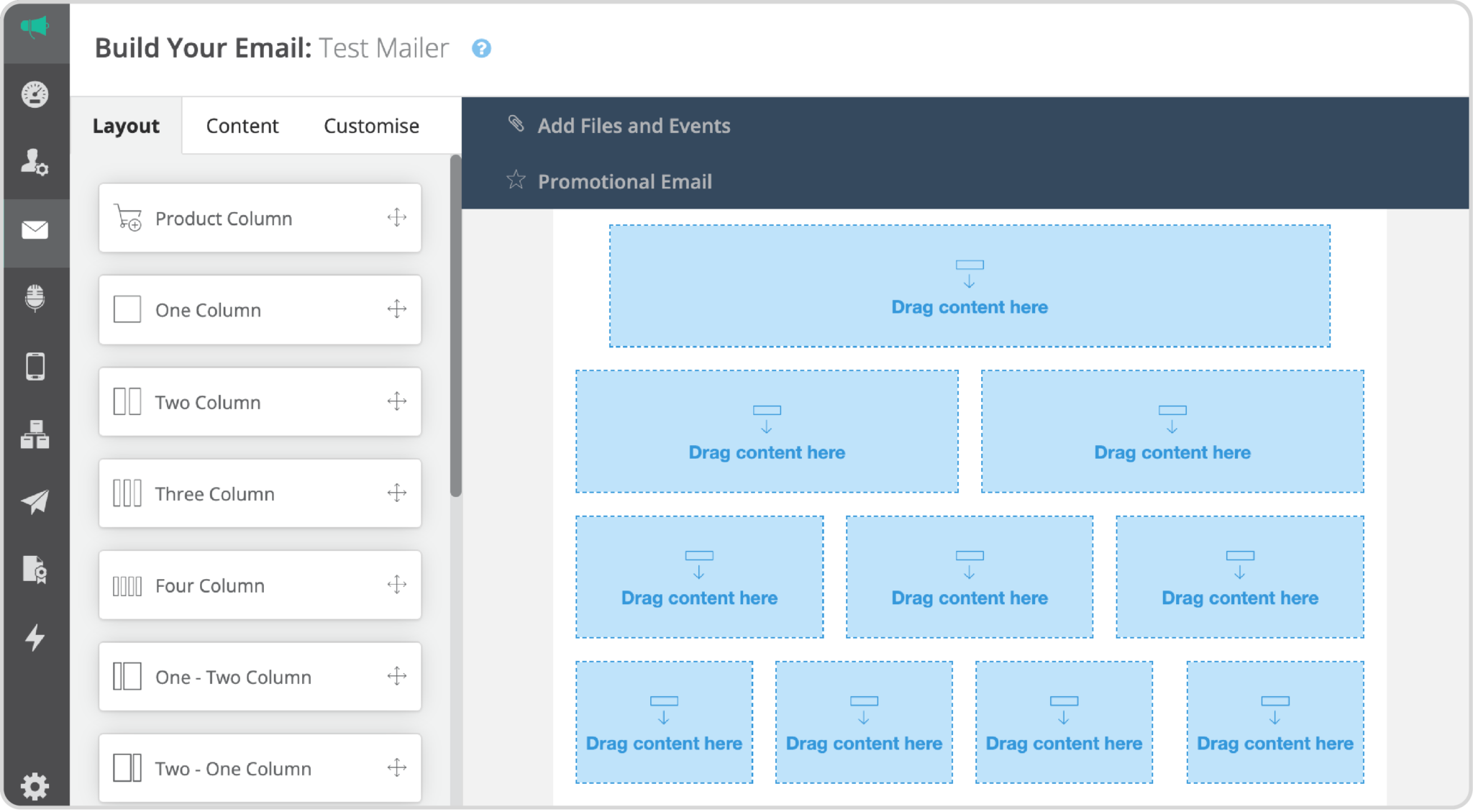Open reports via the certificate document icon
Viewport: 1473px width, 812px height.
pyautogui.click(x=35, y=570)
